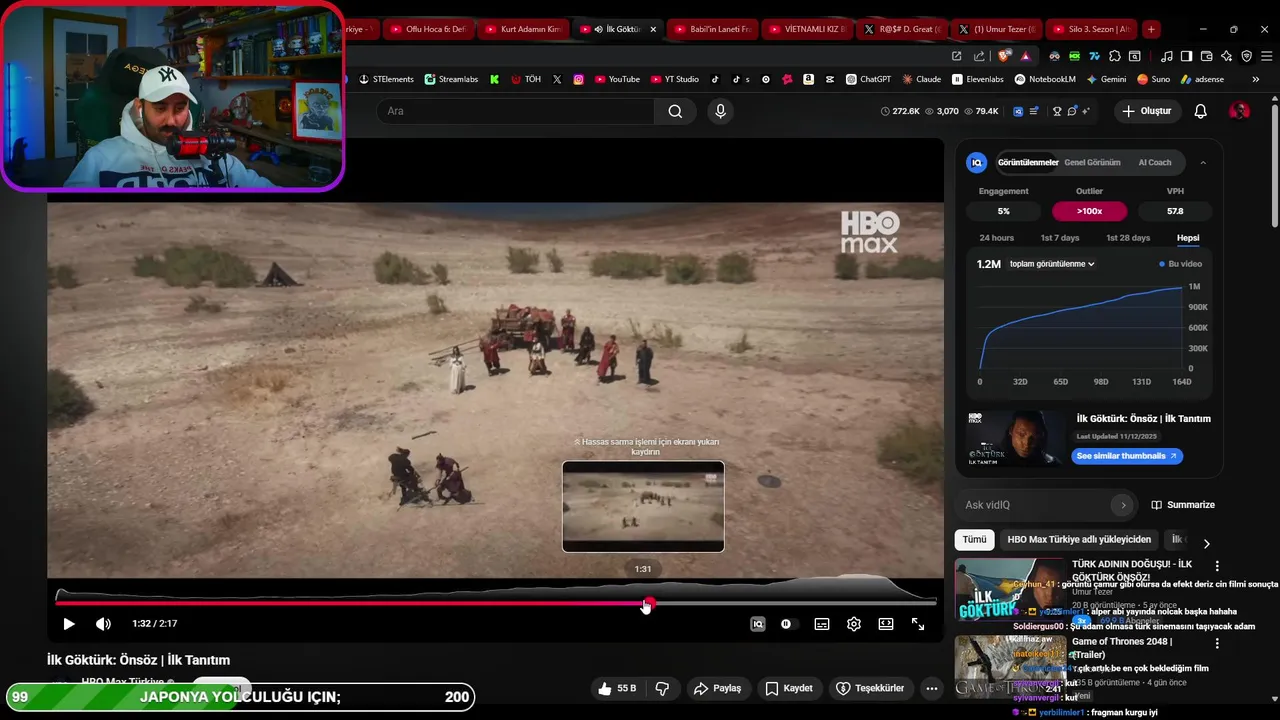Open a new browser tab with plus
This screenshot has height=720, width=1280.
click(1151, 29)
